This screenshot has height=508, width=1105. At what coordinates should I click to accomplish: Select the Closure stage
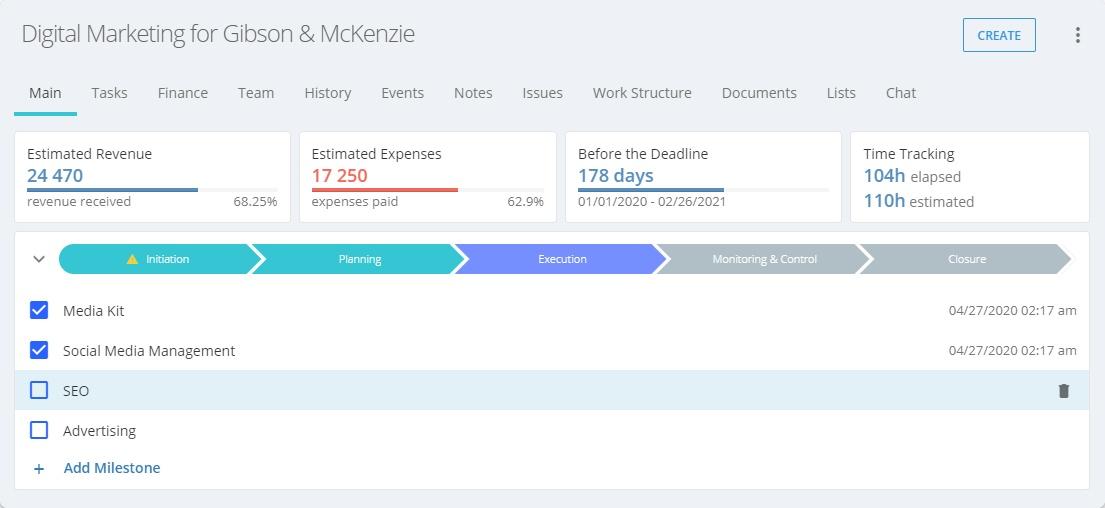pyautogui.click(x=967, y=259)
